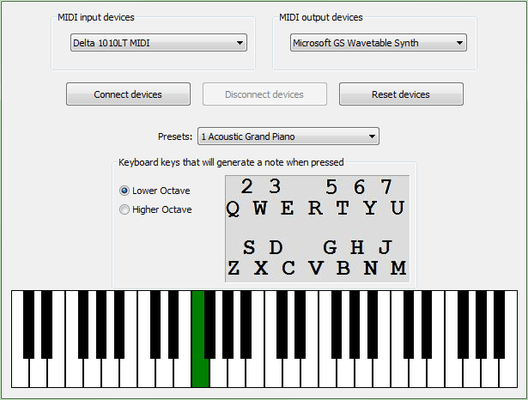Open the MIDI input devices dropdown
Screen dimensions: 528x400
(x=159, y=43)
